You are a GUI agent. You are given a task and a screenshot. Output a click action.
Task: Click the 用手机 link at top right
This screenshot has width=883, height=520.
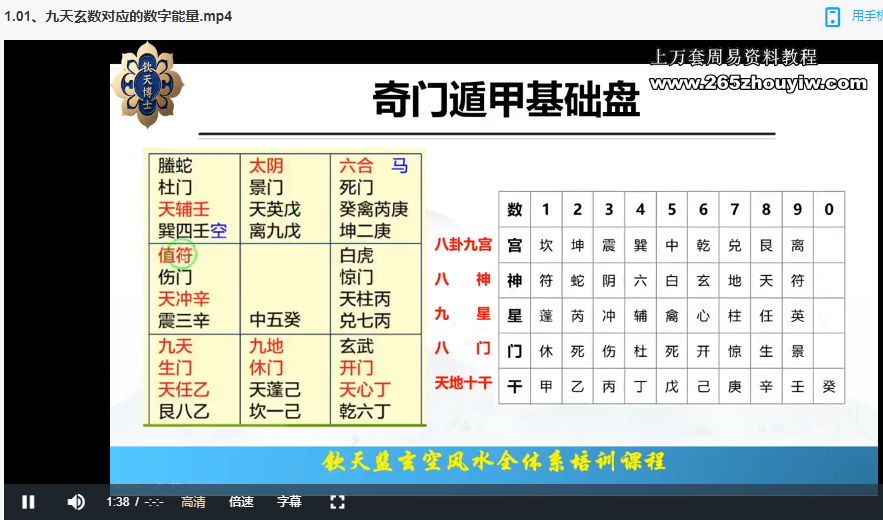point(866,17)
